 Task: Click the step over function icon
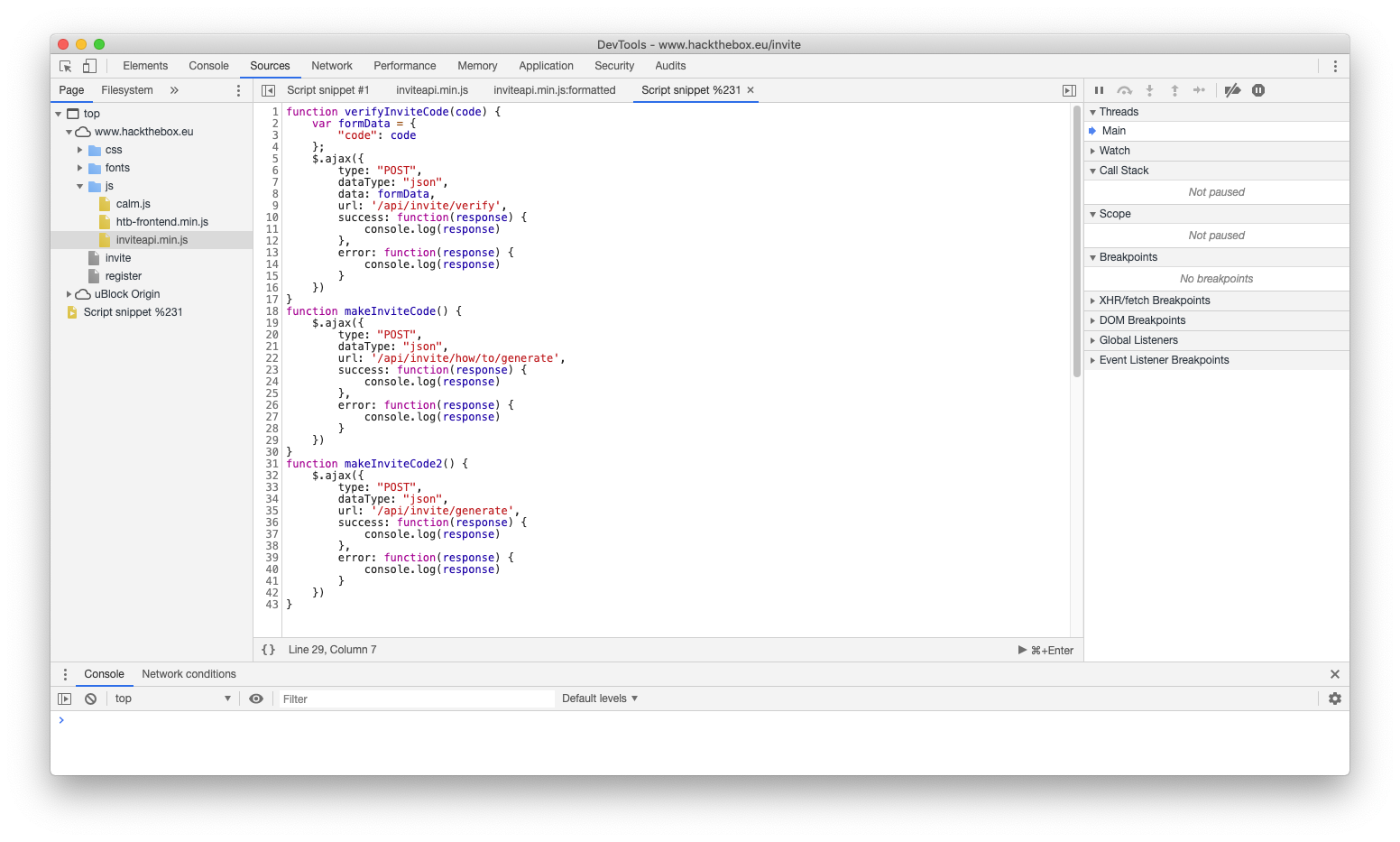pyautogui.click(x=1124, y=90)
